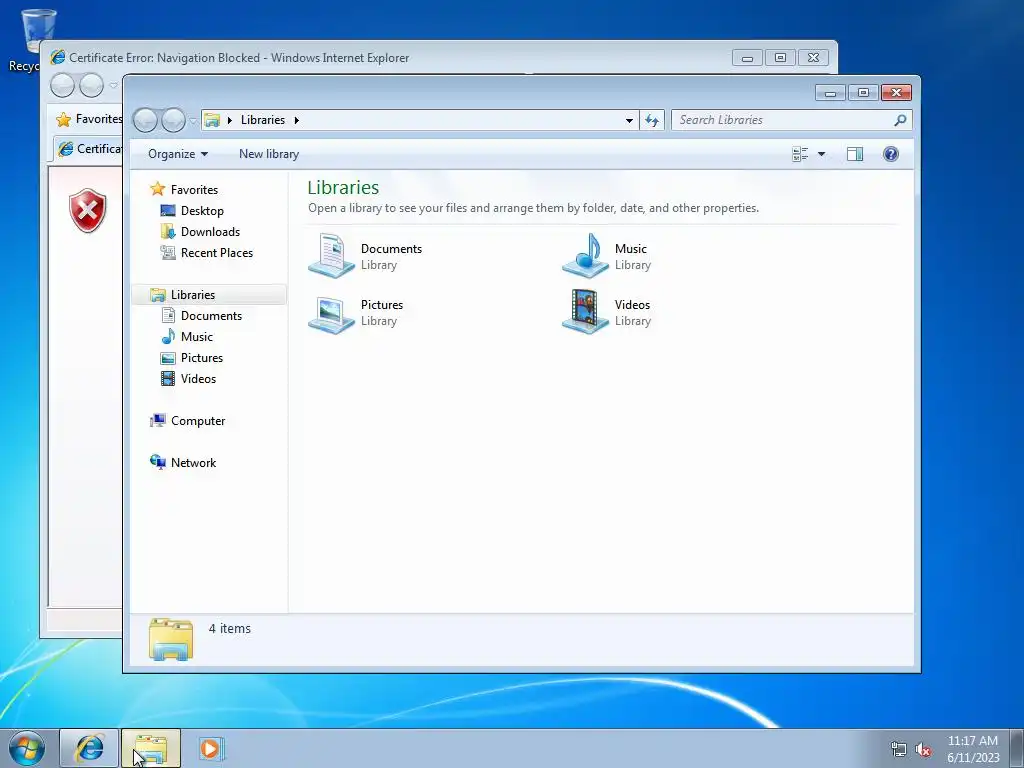This screenshot has width=1024, height=768.
Task: Open the Organize menu
Action: click(178, 154)
